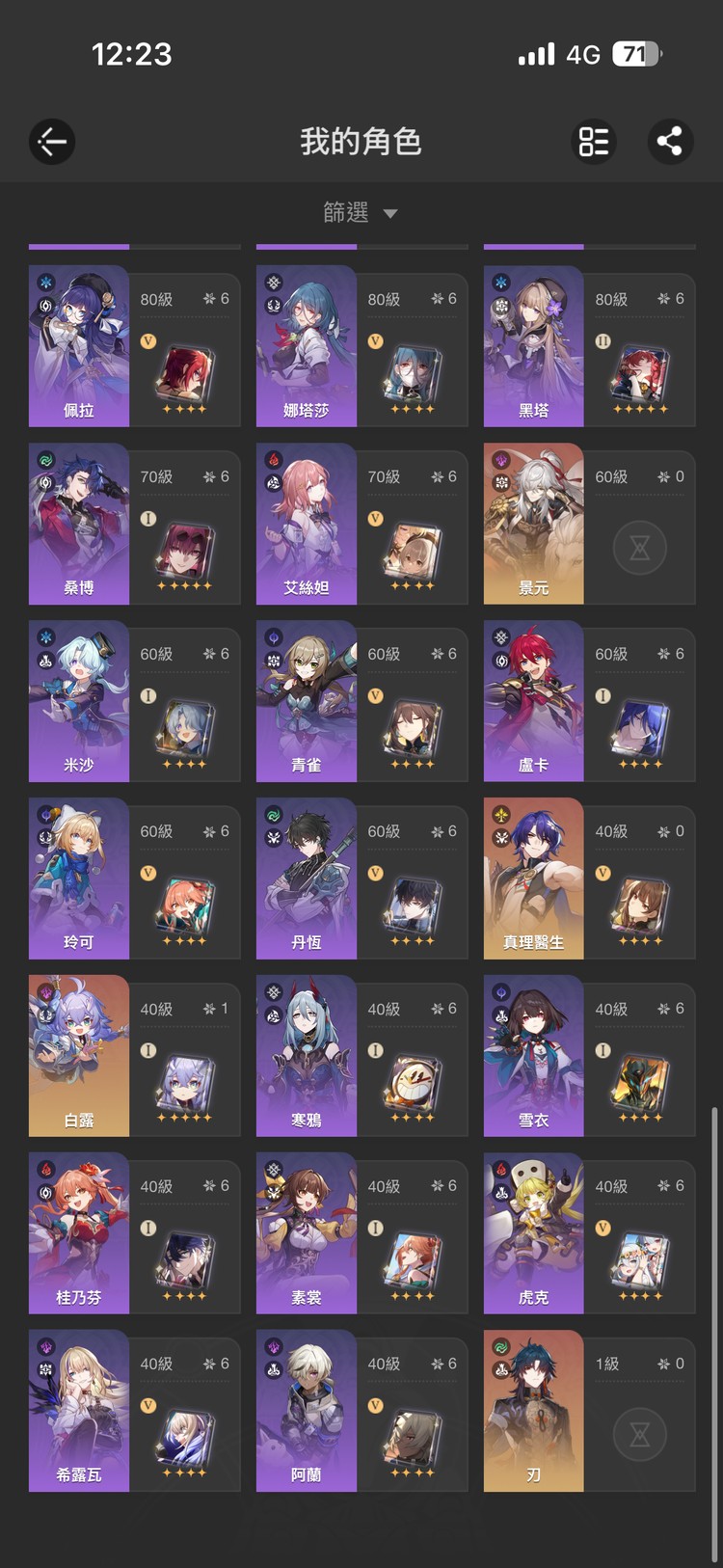Open 佩拉 character card

pos(79,346)
